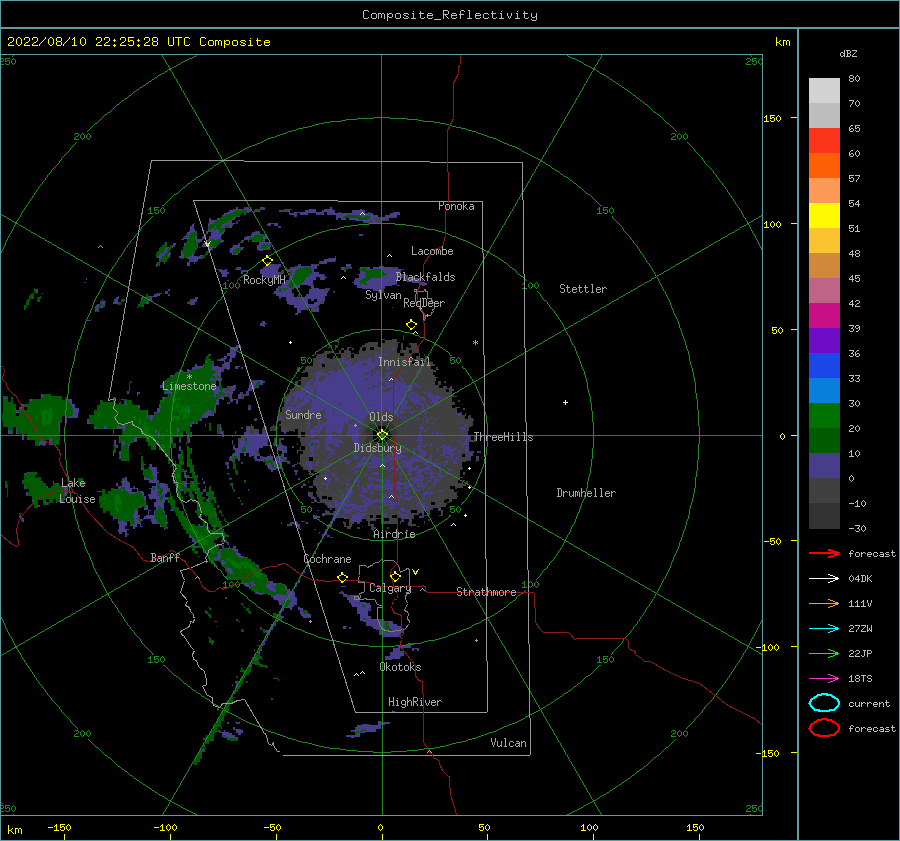Click the magenta 18TS arrow icon
Screen dimensions: 900x841
coord(824,679)
